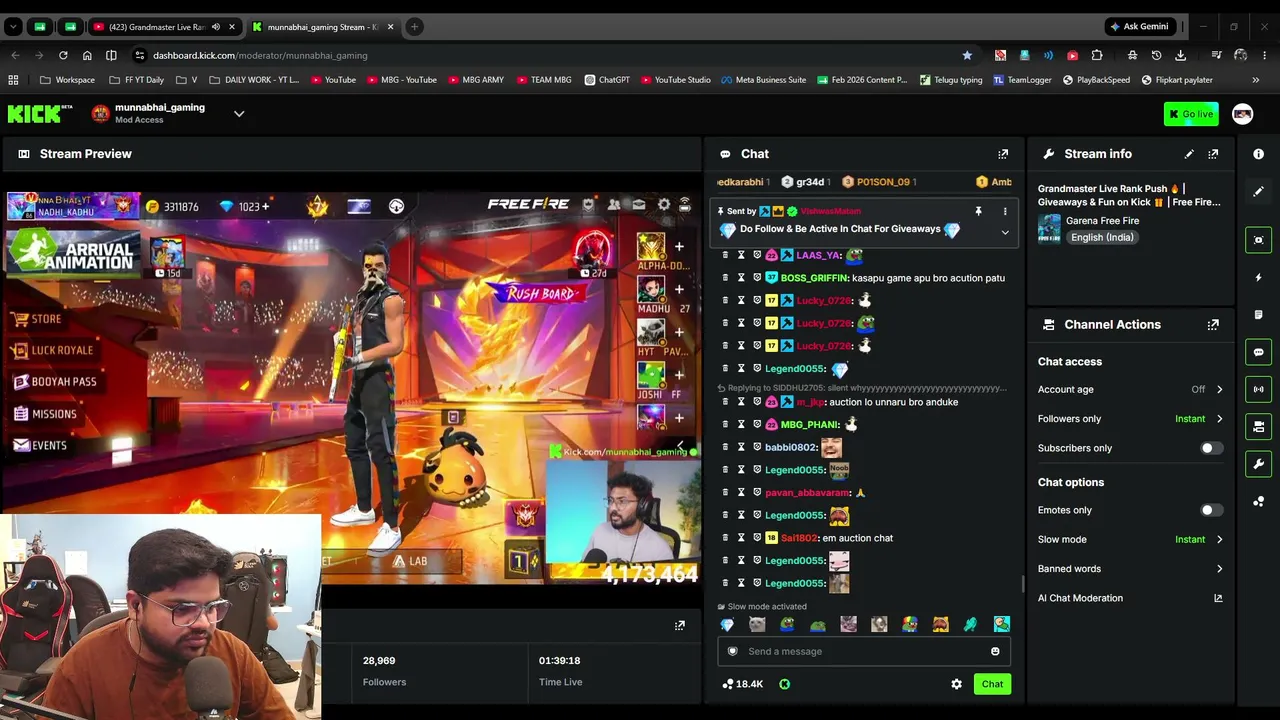Open the Meta Business Suite bookmark
1280x720 pixels.
(x=763, y=80)
